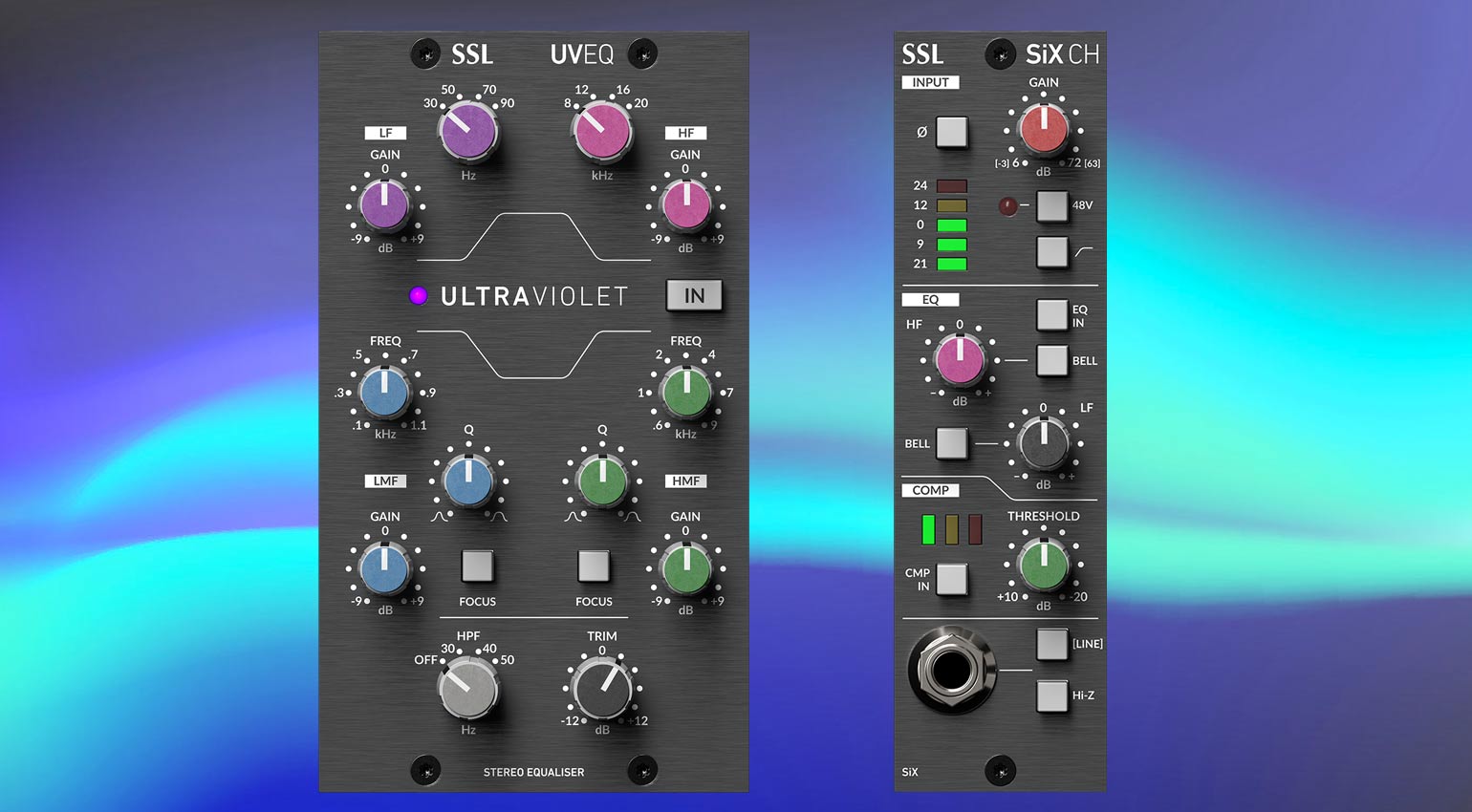1472x812 pixels.
Task: Click the purple LF gain knob
Action: pos(384,204)
